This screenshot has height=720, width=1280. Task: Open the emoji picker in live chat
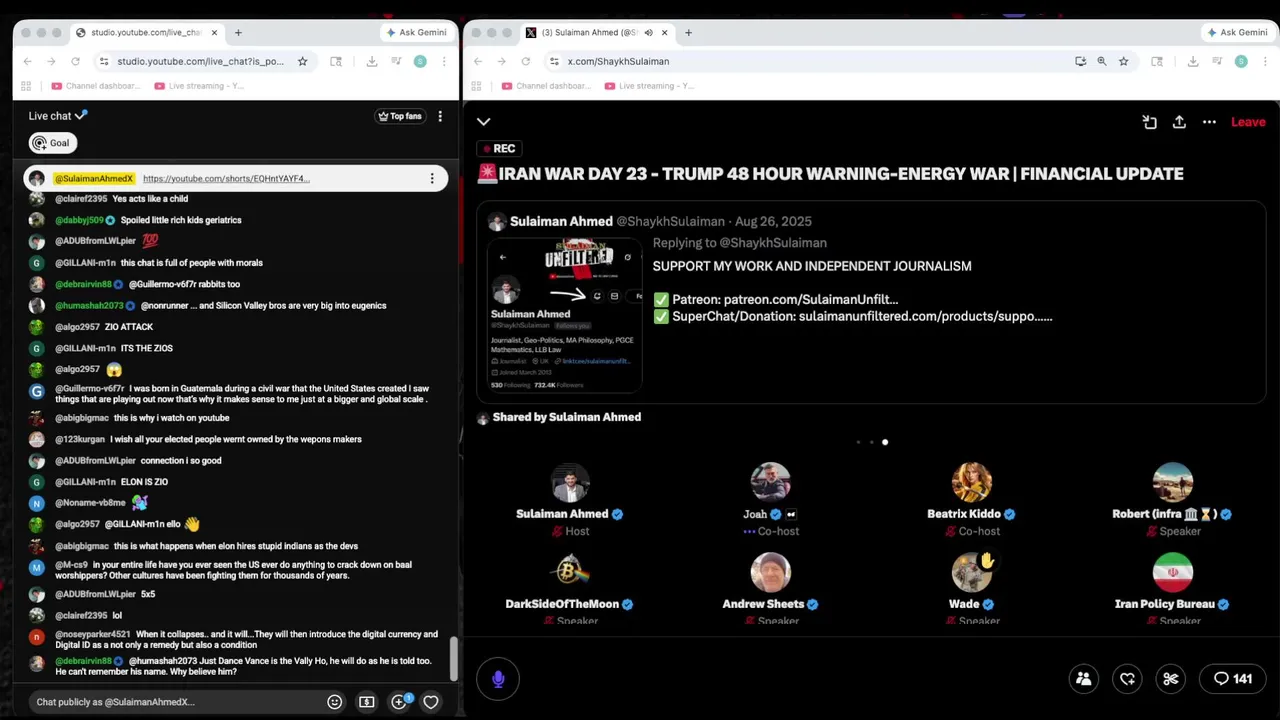[x=335, y=702]
